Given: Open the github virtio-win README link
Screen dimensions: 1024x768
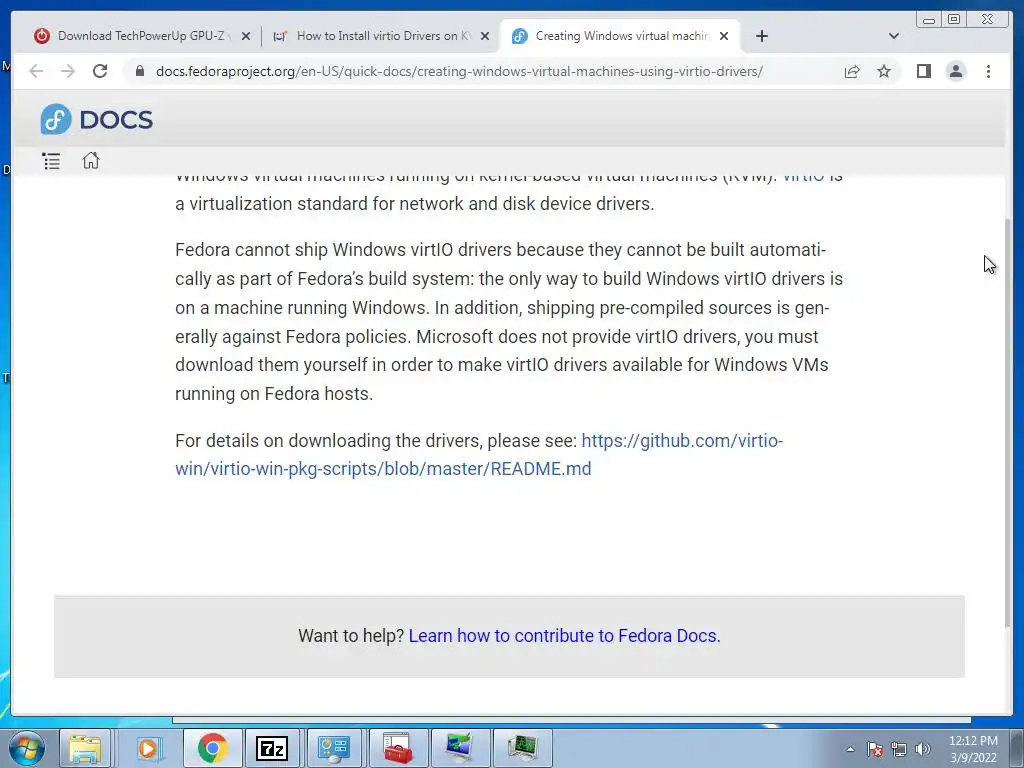Looking at the screenshot, I should pyautogui.click(x=479, y=455).
